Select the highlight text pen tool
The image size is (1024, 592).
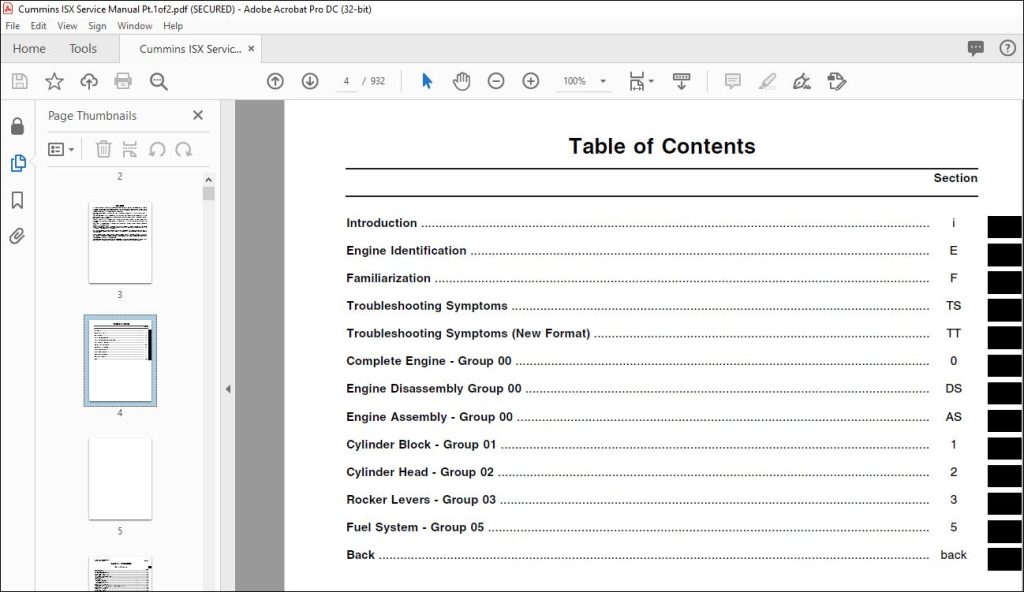(767, 81)
